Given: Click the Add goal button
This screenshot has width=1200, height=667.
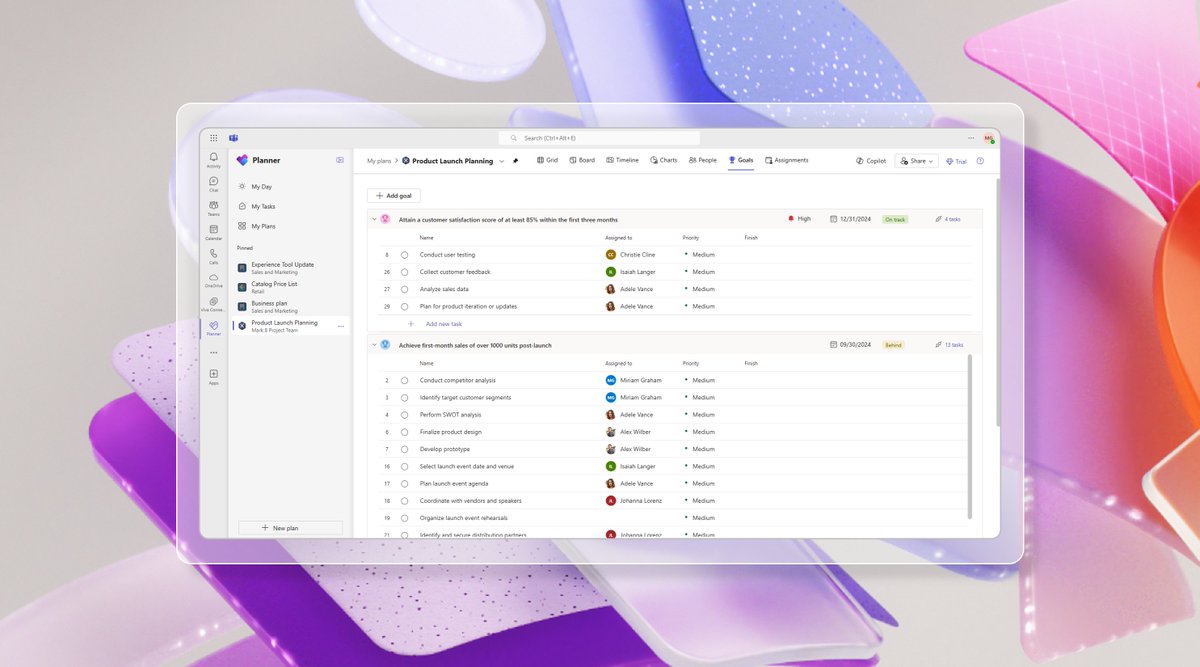Looking at the screenshot, I should coord(393,195).
